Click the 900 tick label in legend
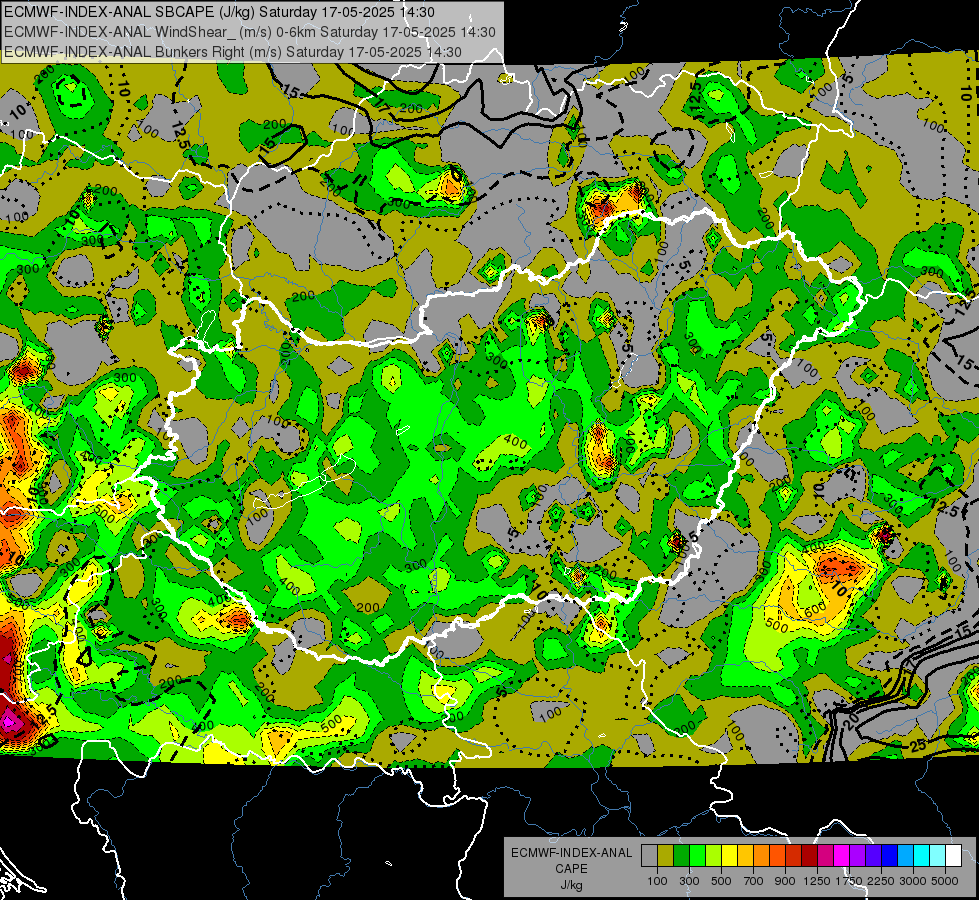This screenshot has height=900, width=979. pyautogui.click(x=785, y=881)
